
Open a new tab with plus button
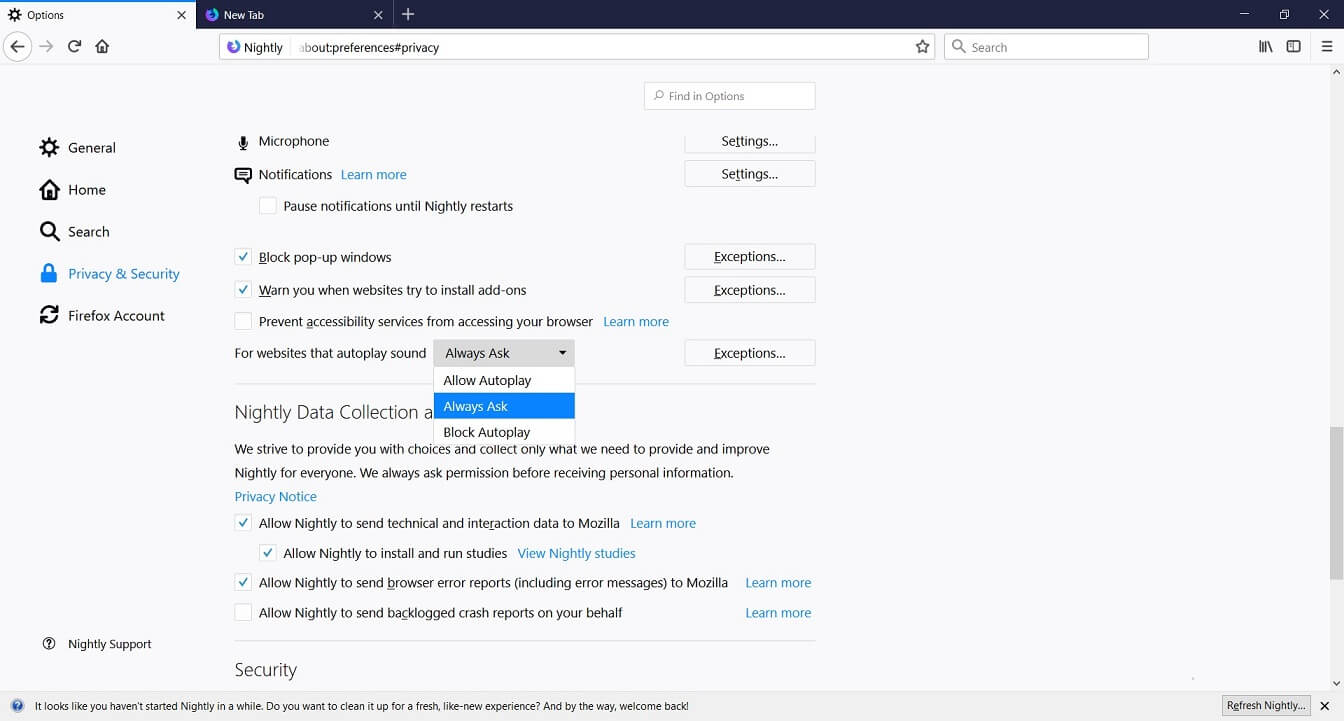[x=408, y=14]
